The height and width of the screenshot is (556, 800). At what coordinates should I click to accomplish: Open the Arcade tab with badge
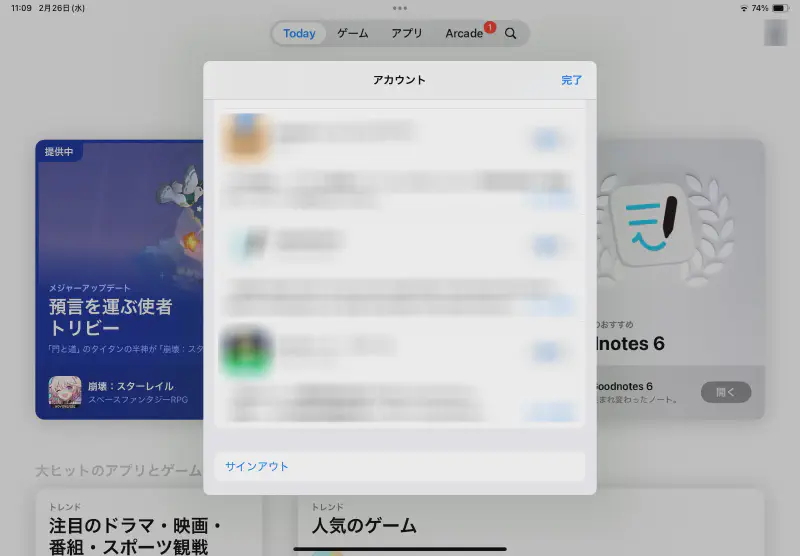point(464,34)
